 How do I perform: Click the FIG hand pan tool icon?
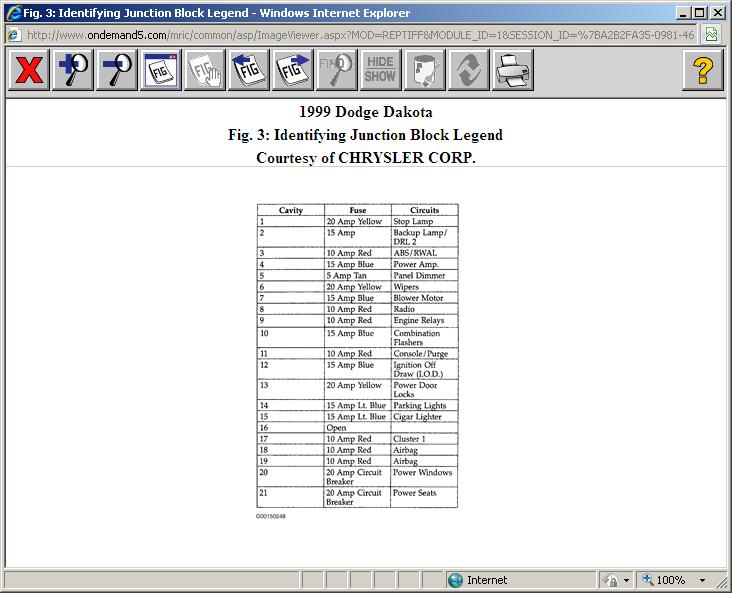coord(204,70)
